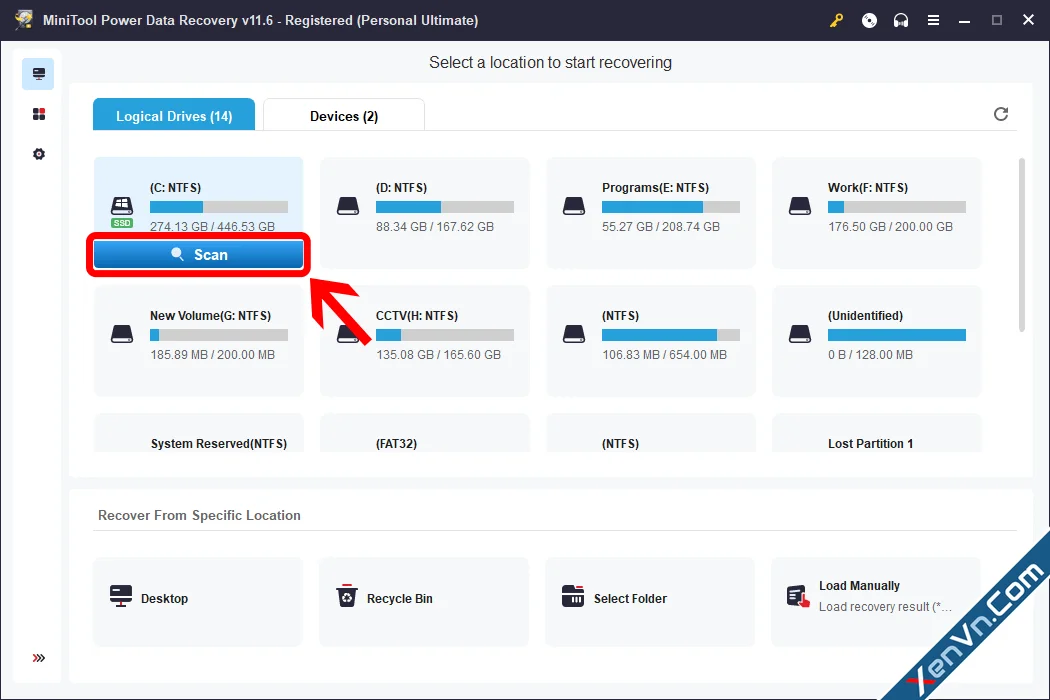Open Load Manually recovery result
The image size is (1050, 700).
(x=876, y=602)
